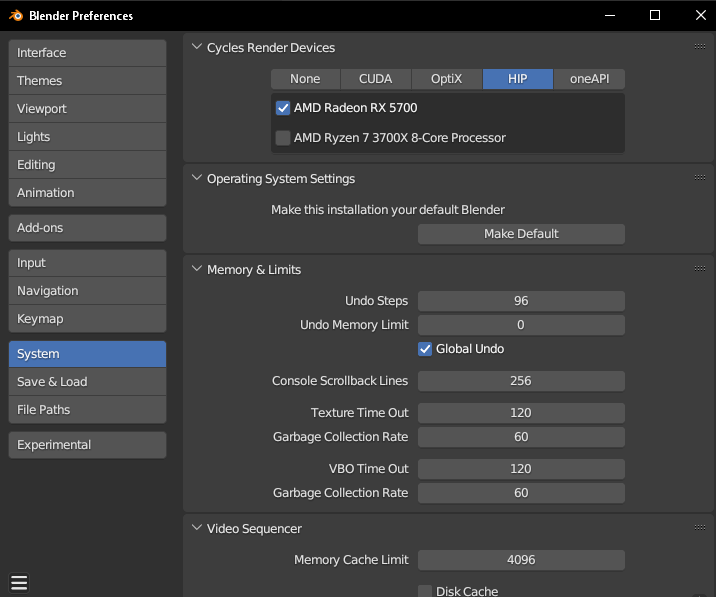Open the Experimental preferences section
This screenshot has height=597, width=716.
click(87, 445)
